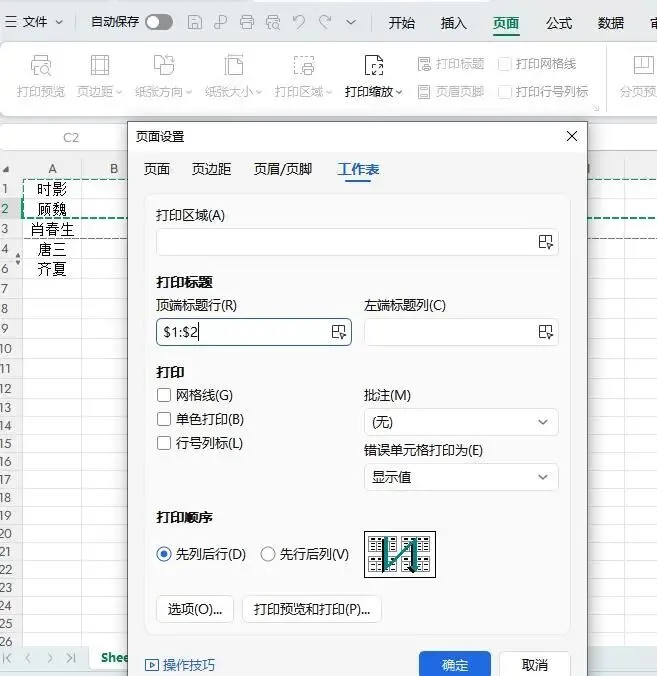Open the 错误单元格打印为 dropdown showing 显示值
The image size is (657, 676).
461,477
